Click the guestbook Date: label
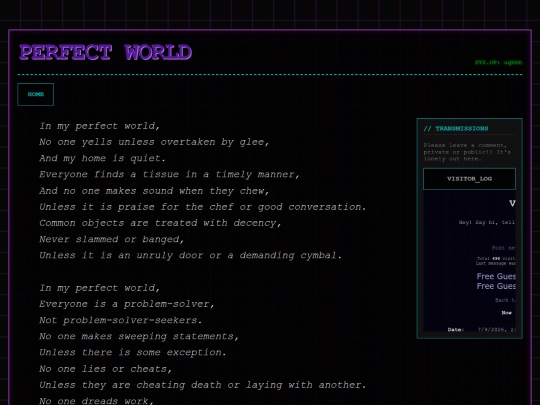540x405 pixels. click(456, 330)
